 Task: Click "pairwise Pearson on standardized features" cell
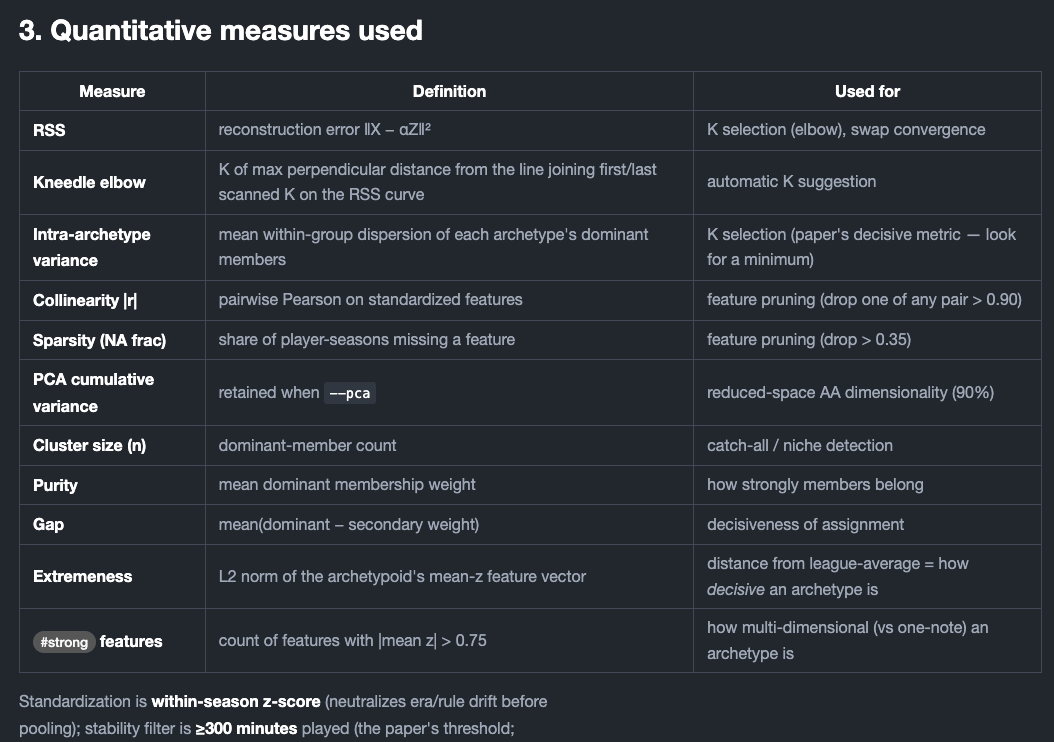pos(449,300)
